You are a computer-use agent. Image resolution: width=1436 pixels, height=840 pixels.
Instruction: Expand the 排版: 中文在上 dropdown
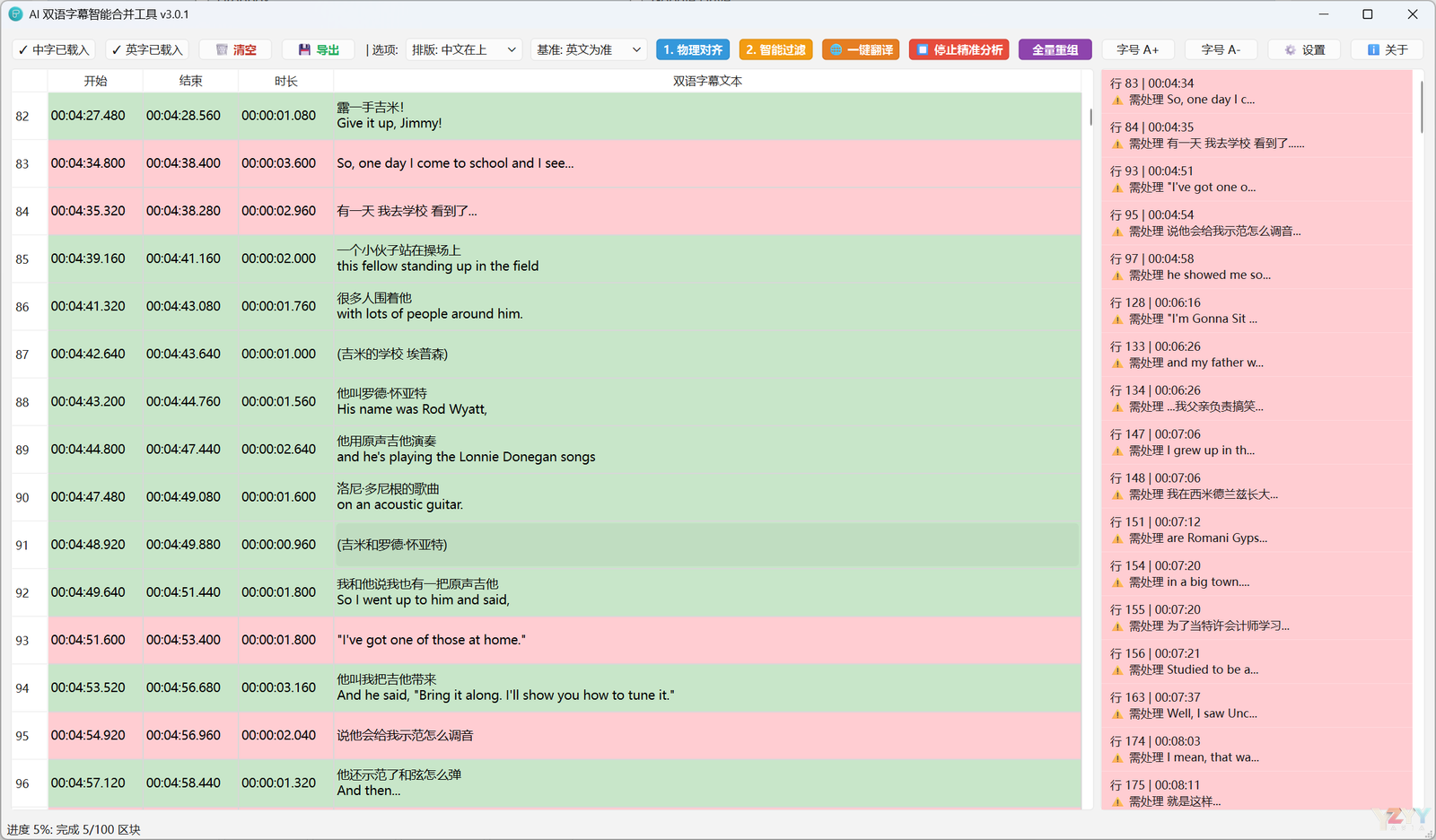pyautogui.click(x=464, y=50)
